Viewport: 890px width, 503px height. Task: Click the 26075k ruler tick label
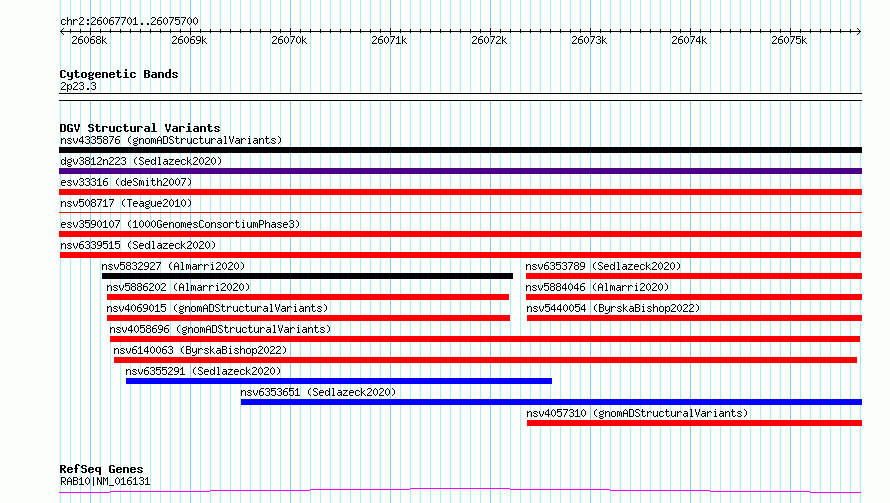(788, 40)
